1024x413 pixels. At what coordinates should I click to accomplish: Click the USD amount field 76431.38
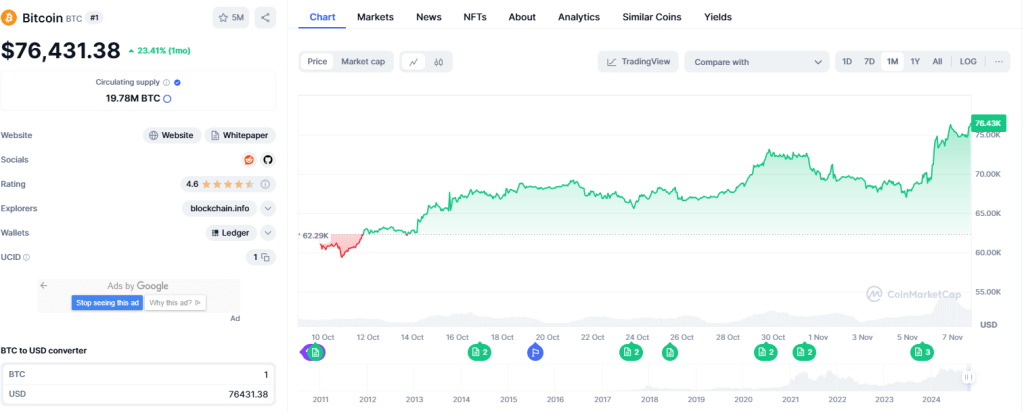coord(138,394)
